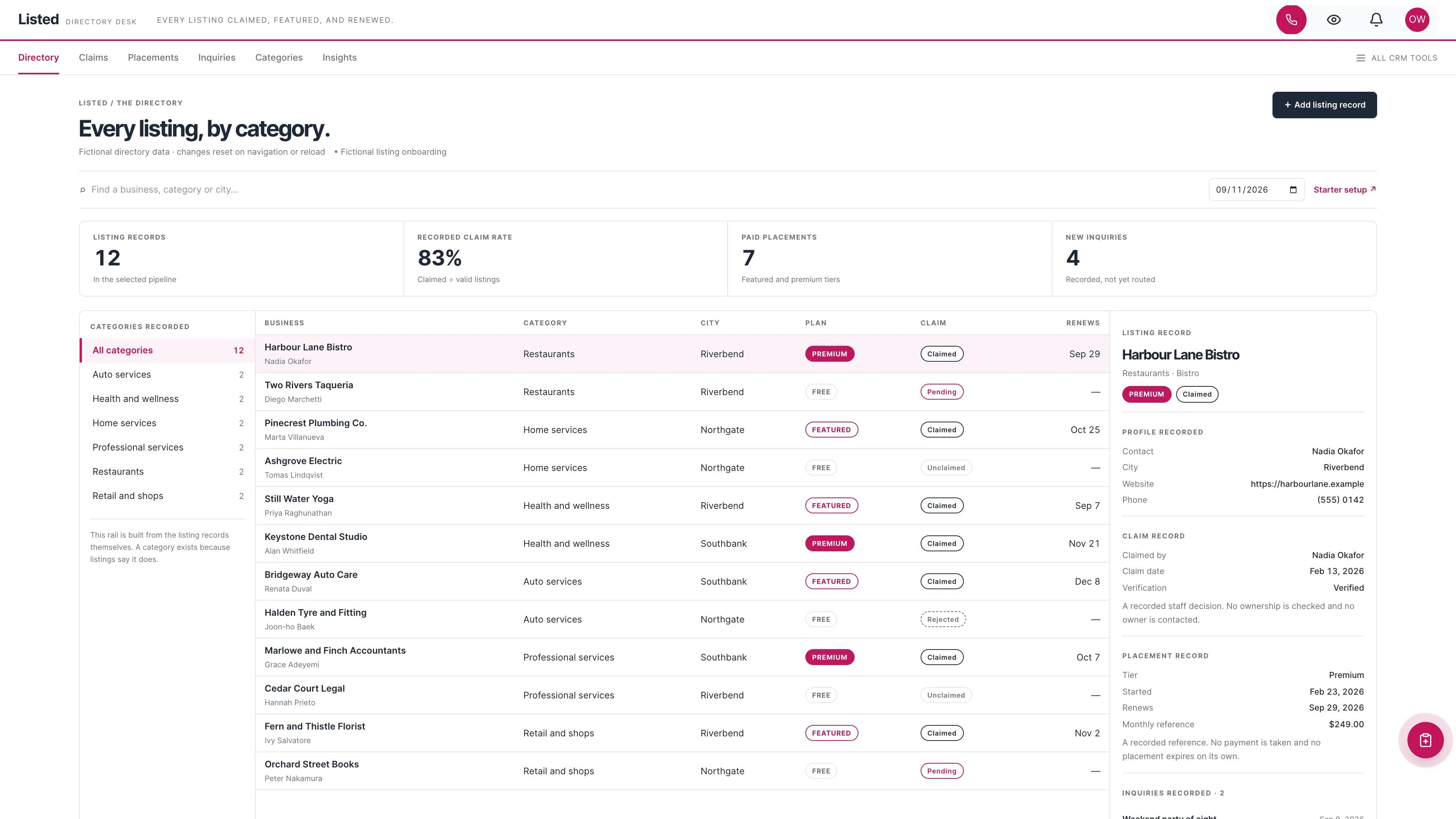1456x819 pixels.
Task: Click the https://harbourlane.example website value
Action: click(1307, 484)
